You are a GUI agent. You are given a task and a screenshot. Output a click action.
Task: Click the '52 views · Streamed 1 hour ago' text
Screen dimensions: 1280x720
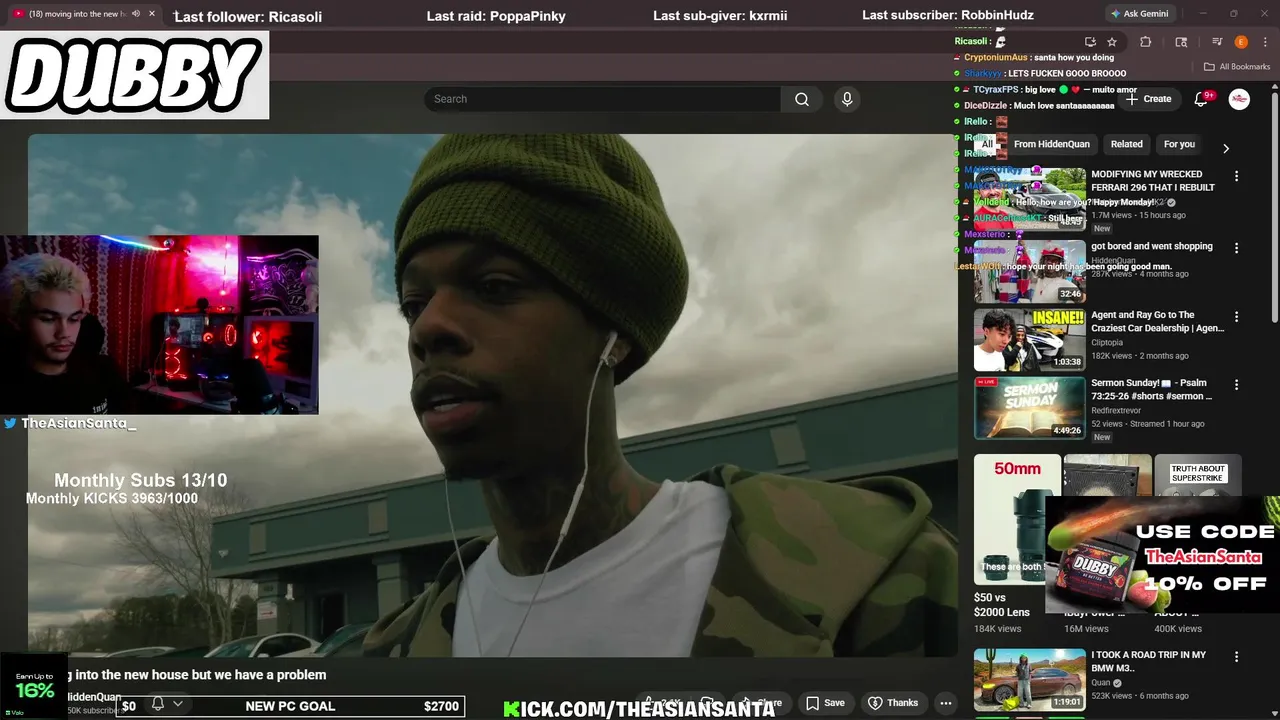coord(1146,424)
